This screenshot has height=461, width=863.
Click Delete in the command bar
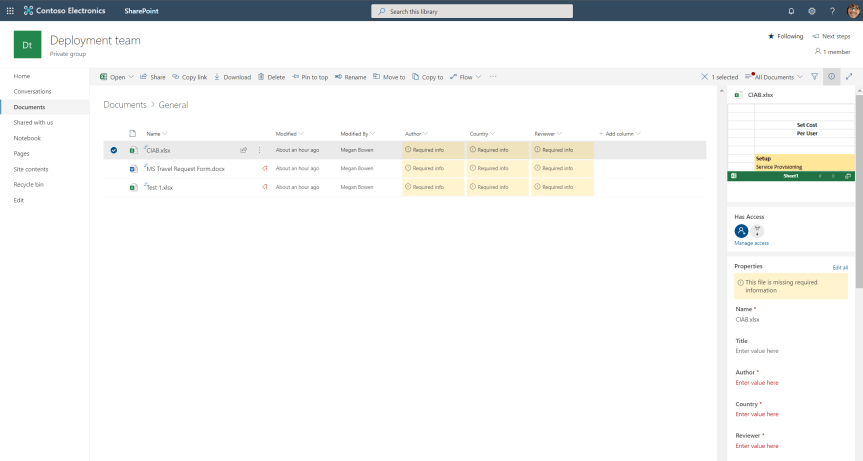click(271, 77)
